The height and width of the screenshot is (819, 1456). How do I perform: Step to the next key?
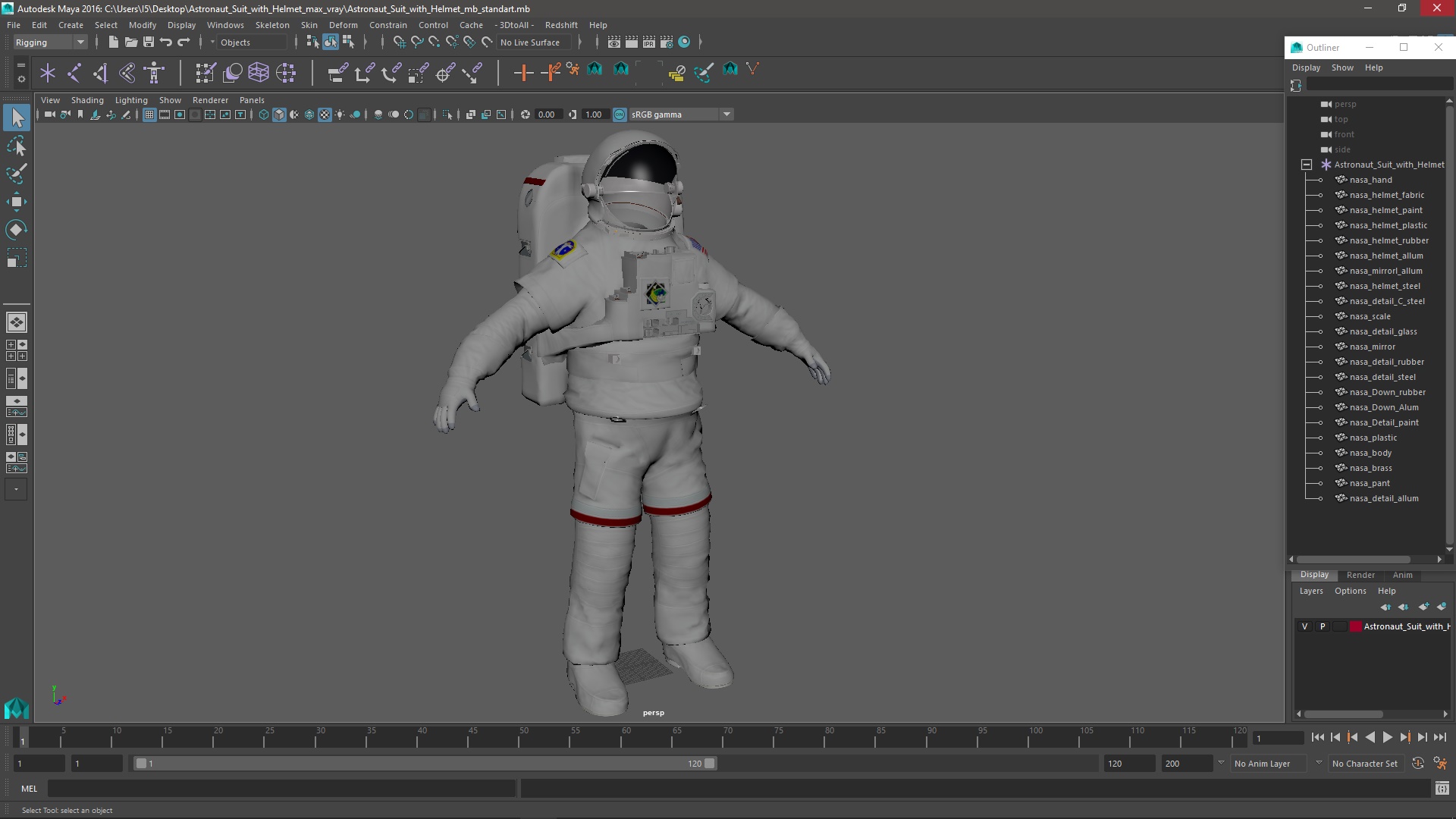click(x=1404, y=737)
